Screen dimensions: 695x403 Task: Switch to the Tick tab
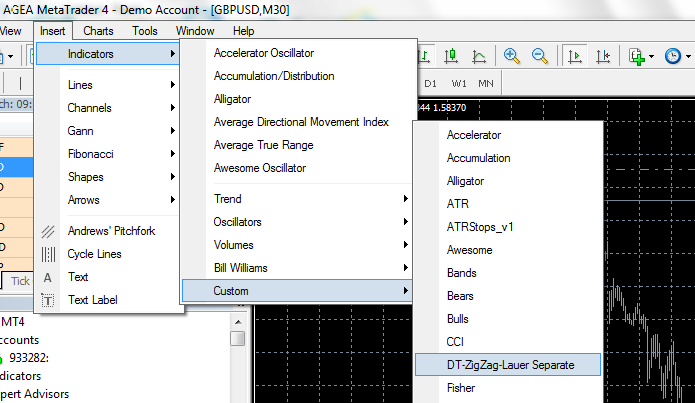click(x=18, y=281)
